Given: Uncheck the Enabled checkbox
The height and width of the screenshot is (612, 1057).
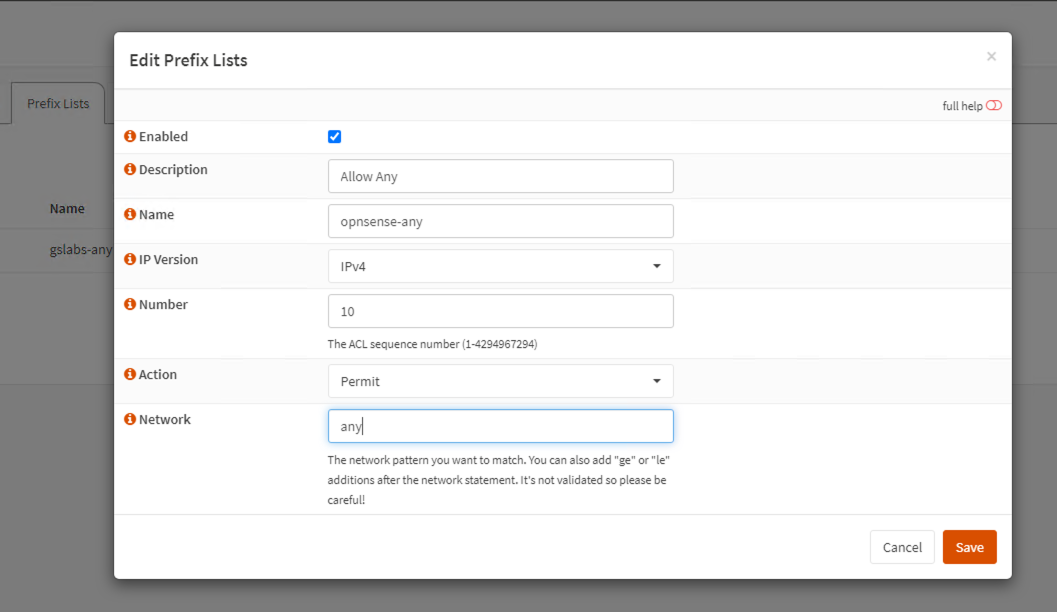Looking at the screenshot, I should click(x=334, y=137).
